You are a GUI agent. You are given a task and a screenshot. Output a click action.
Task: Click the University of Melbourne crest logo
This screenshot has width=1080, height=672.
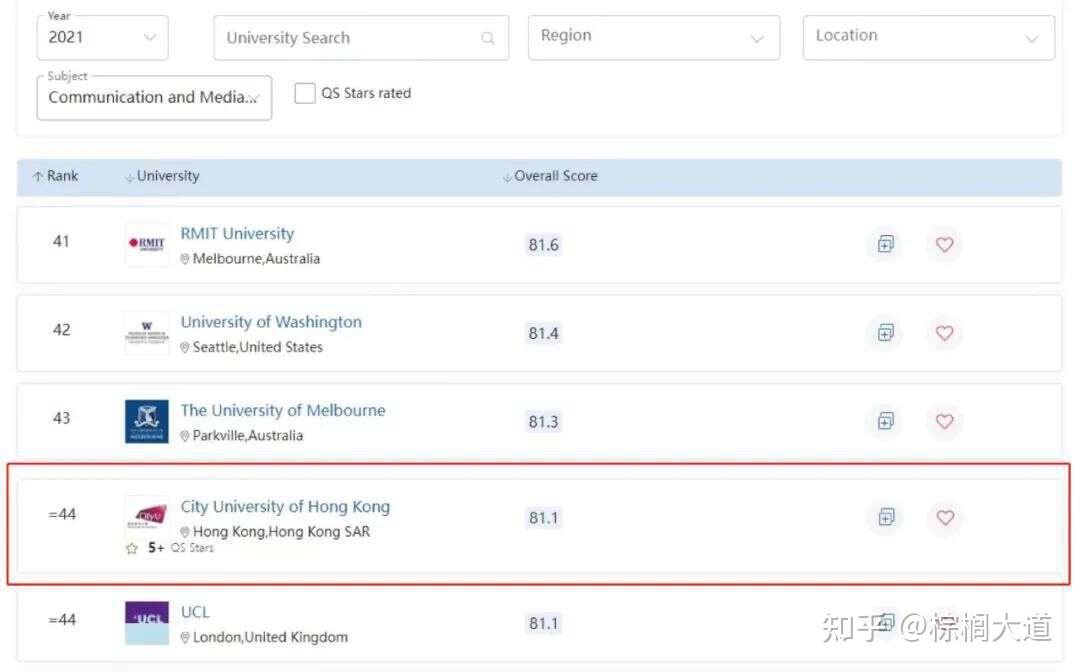pyautogui.click(x=147, y=421)
